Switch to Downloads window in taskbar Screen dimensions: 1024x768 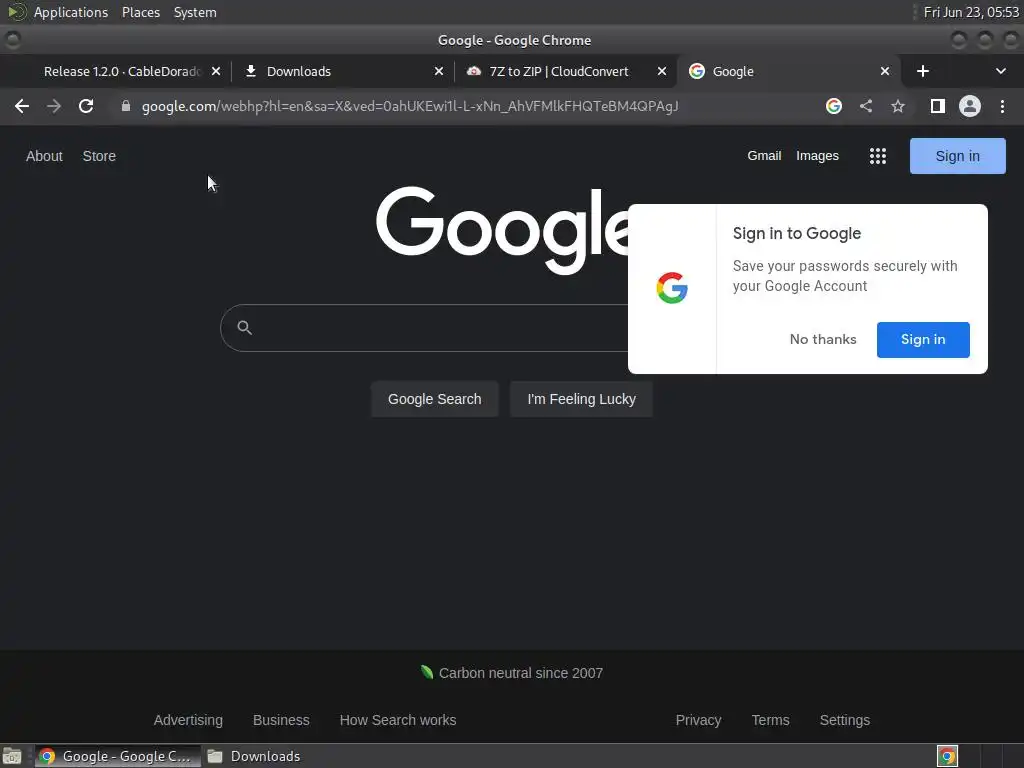click(x=253, y=756)
